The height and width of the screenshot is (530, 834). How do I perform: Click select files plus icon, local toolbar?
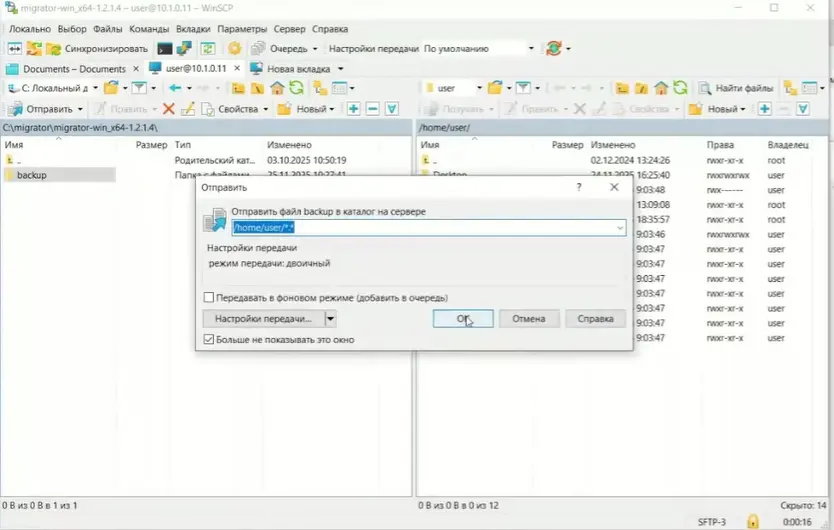(353, 109)
